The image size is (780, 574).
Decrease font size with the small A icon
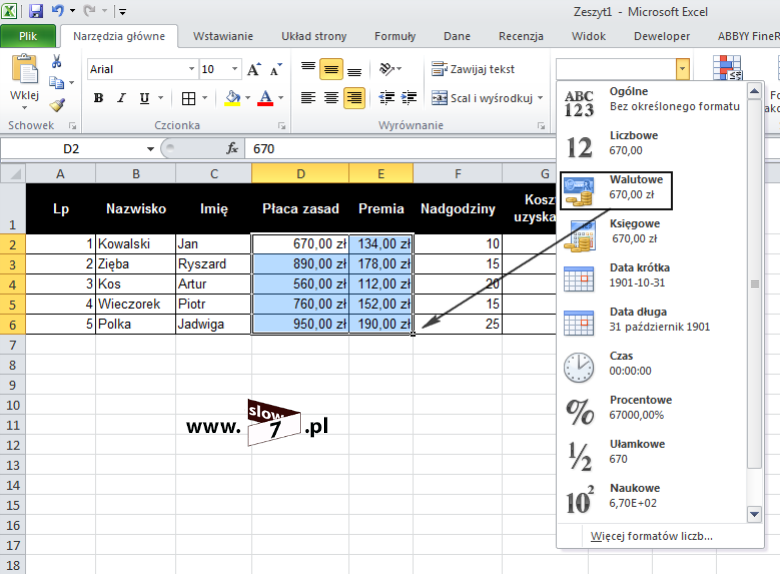(276, 69)
